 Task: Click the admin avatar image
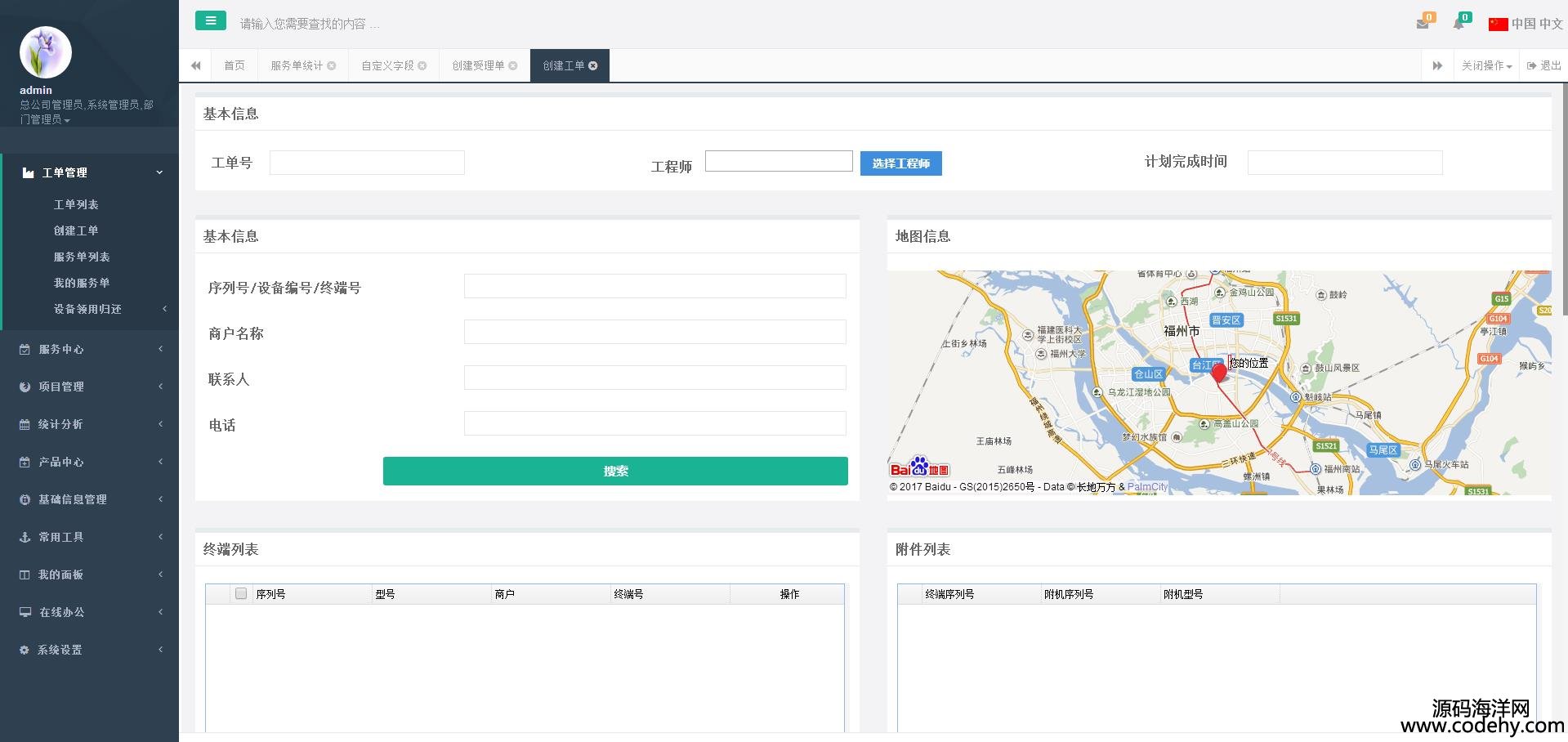click(46, 52)
